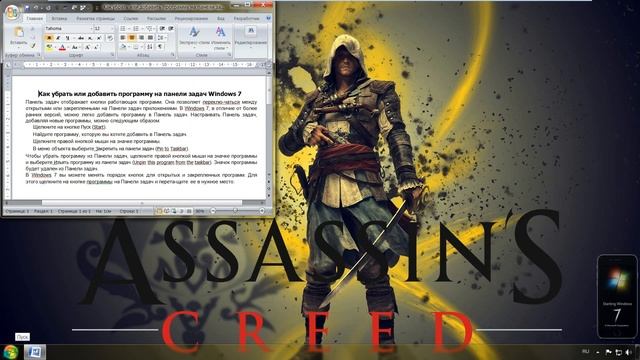This screenshot has height=360, width=640.
Task: Switch to Draft view in status bar
Action: [189, 211]
